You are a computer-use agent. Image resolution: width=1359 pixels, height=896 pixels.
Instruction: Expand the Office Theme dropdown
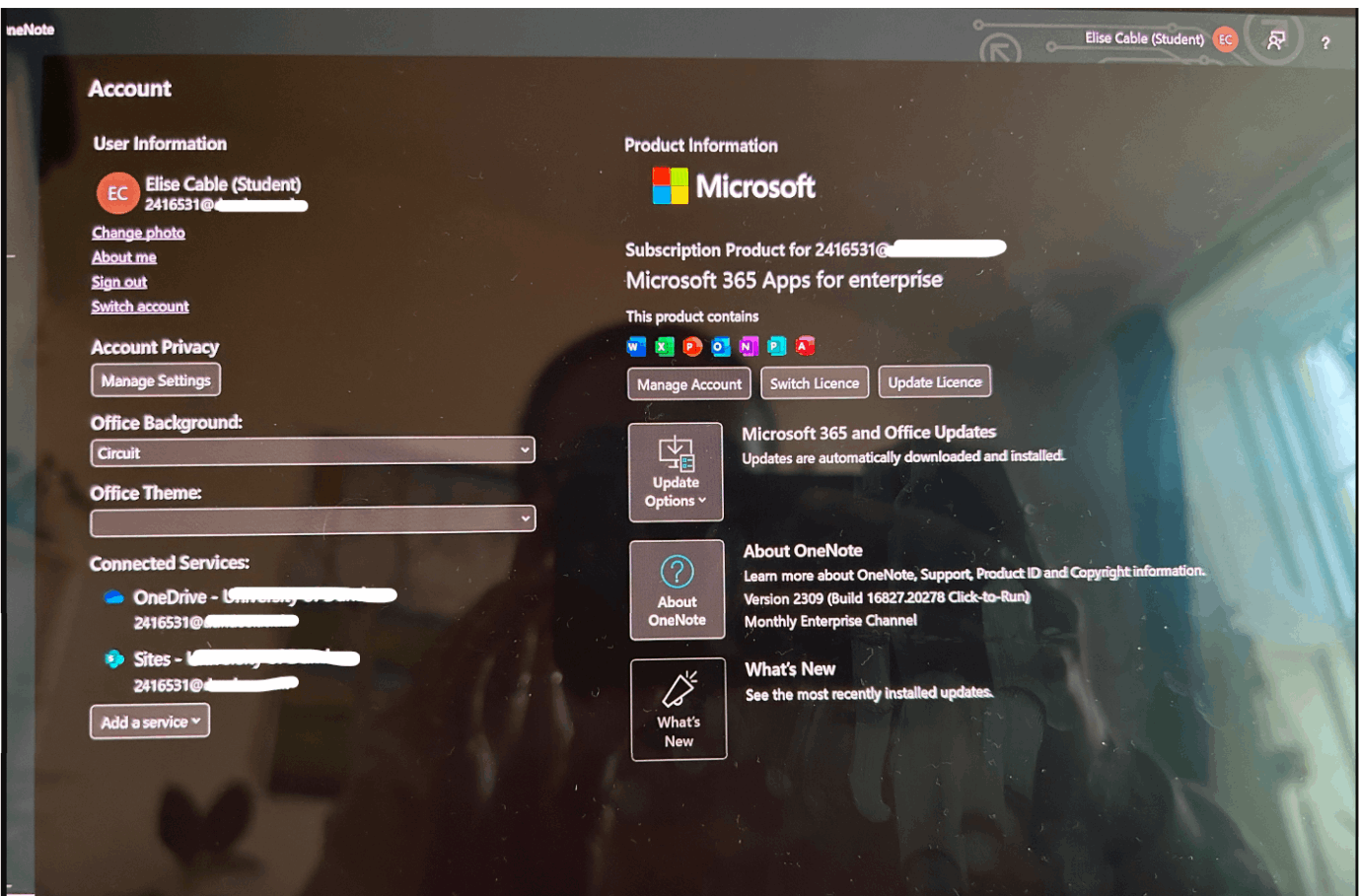(x=313, y=520)
